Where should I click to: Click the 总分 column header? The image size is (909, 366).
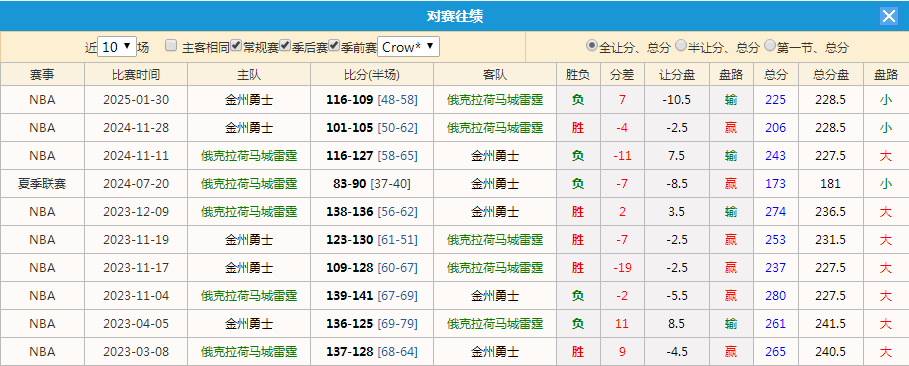pyautogui.click(x=776, y=74)
